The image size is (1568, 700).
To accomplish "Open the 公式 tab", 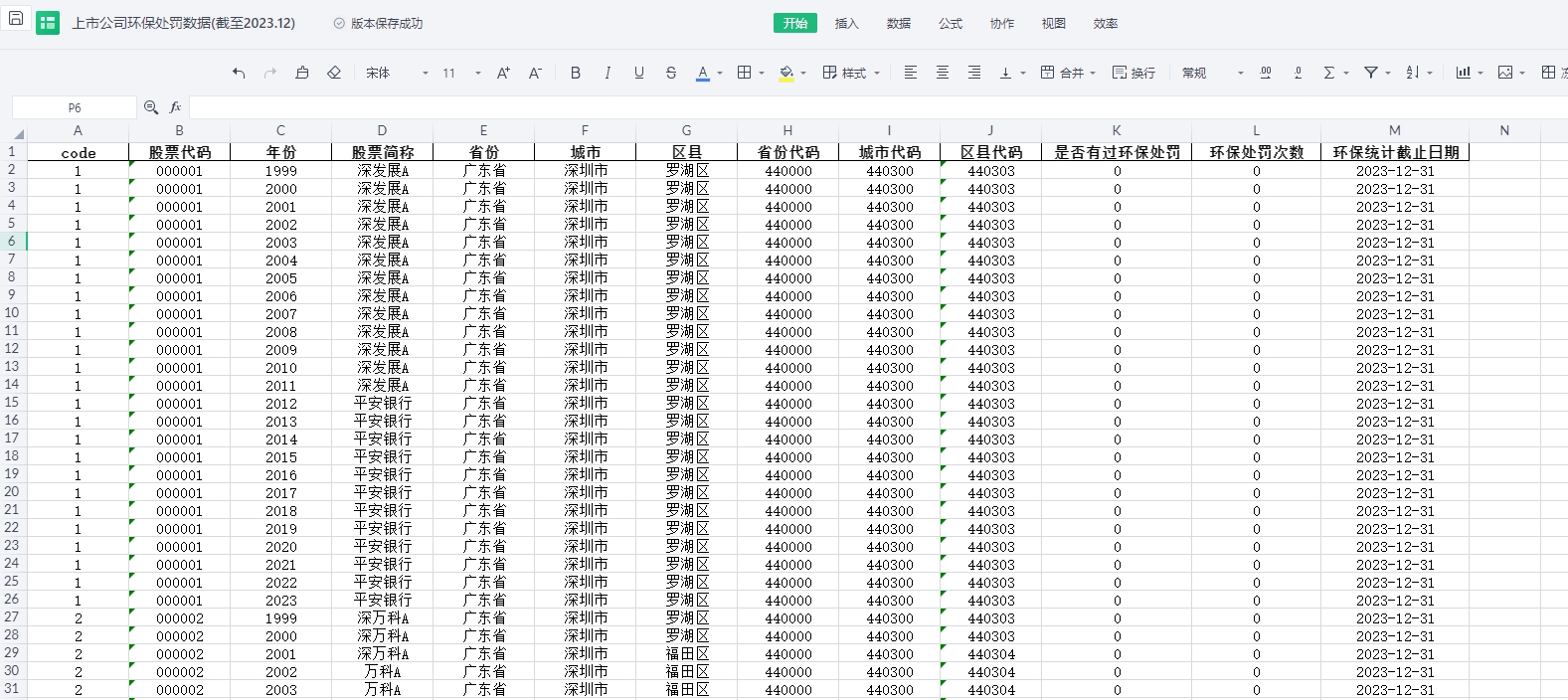I will coord(950,23).
